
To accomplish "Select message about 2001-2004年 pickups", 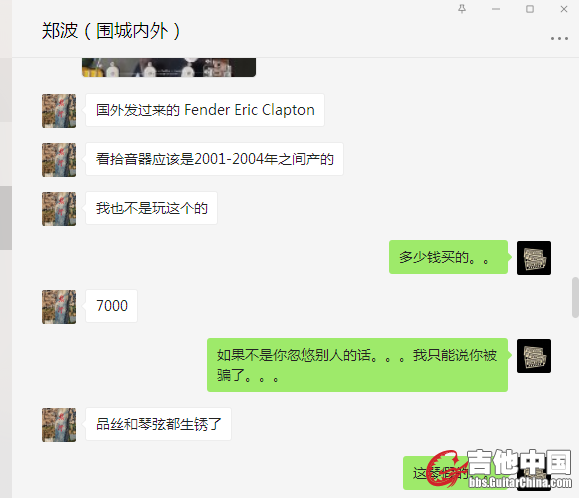I will pos(214,159).
